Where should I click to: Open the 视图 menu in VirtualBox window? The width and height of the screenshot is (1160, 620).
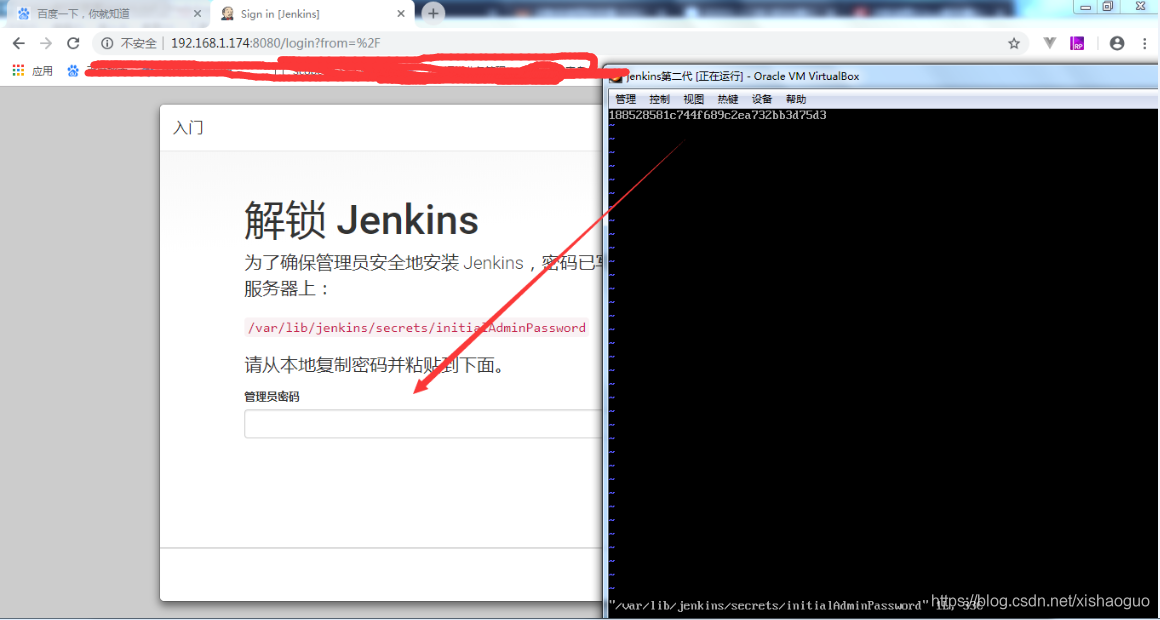[693, 99]
